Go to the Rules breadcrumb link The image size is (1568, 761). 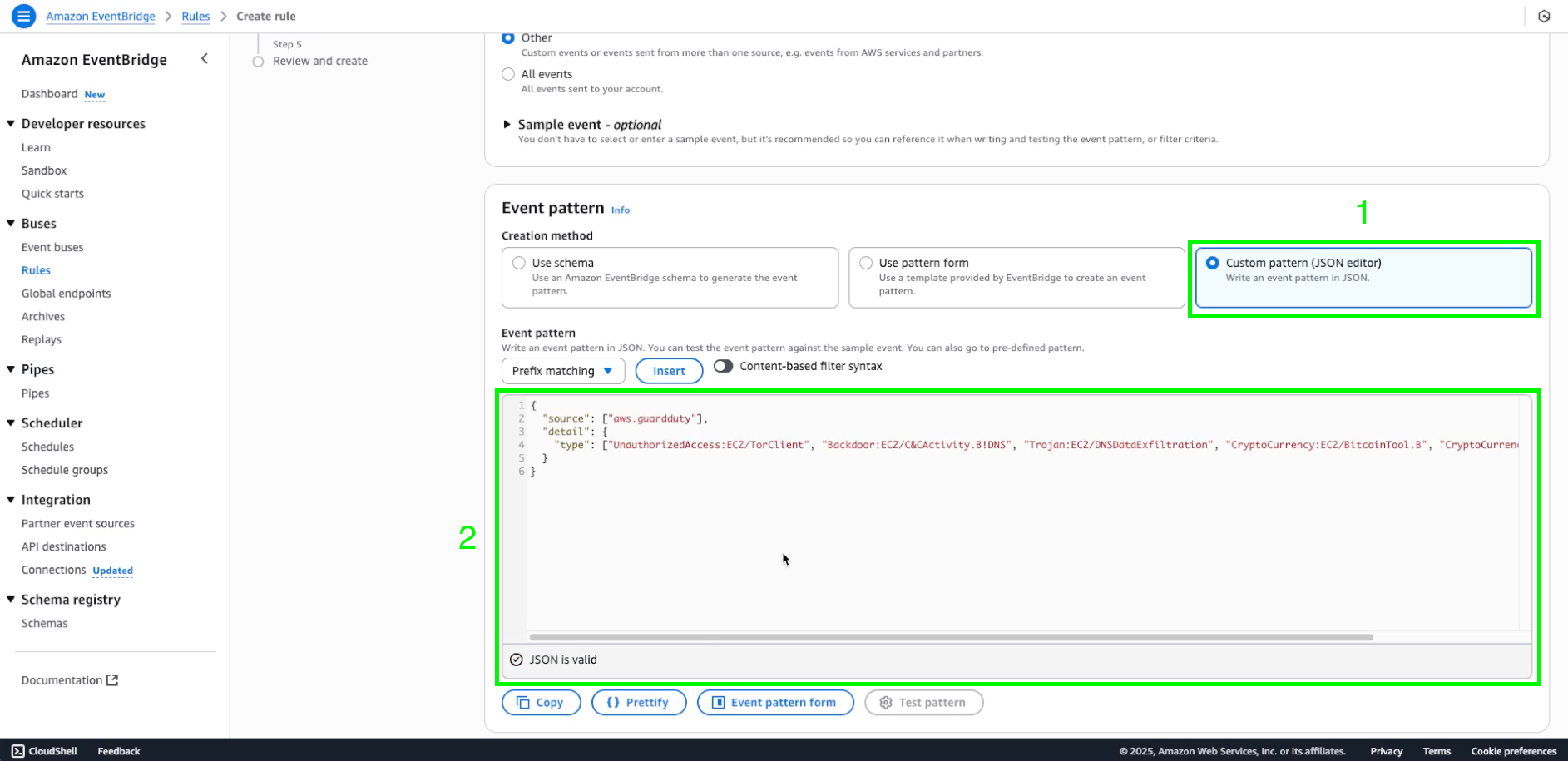pyautogui.click(x=195, y=16)
